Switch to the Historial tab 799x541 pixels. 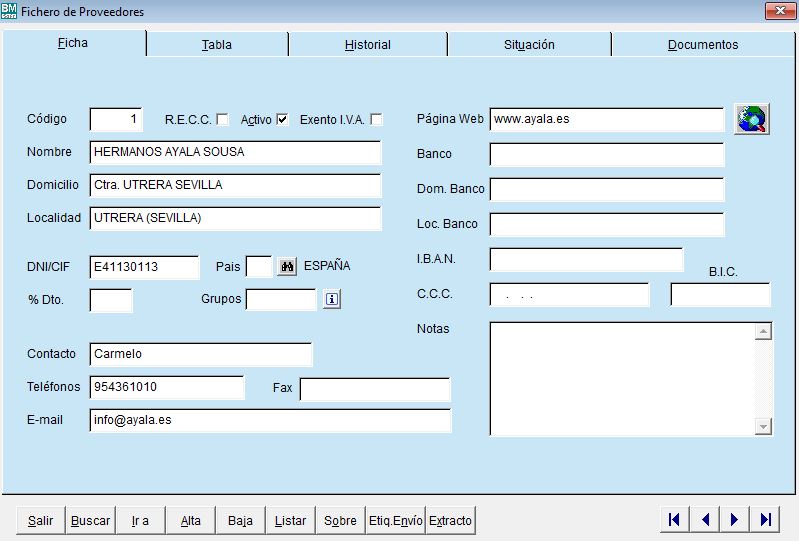(367, 45)
